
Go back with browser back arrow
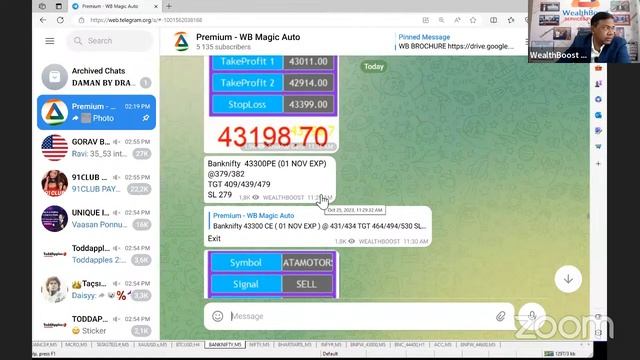pos(43,20)
